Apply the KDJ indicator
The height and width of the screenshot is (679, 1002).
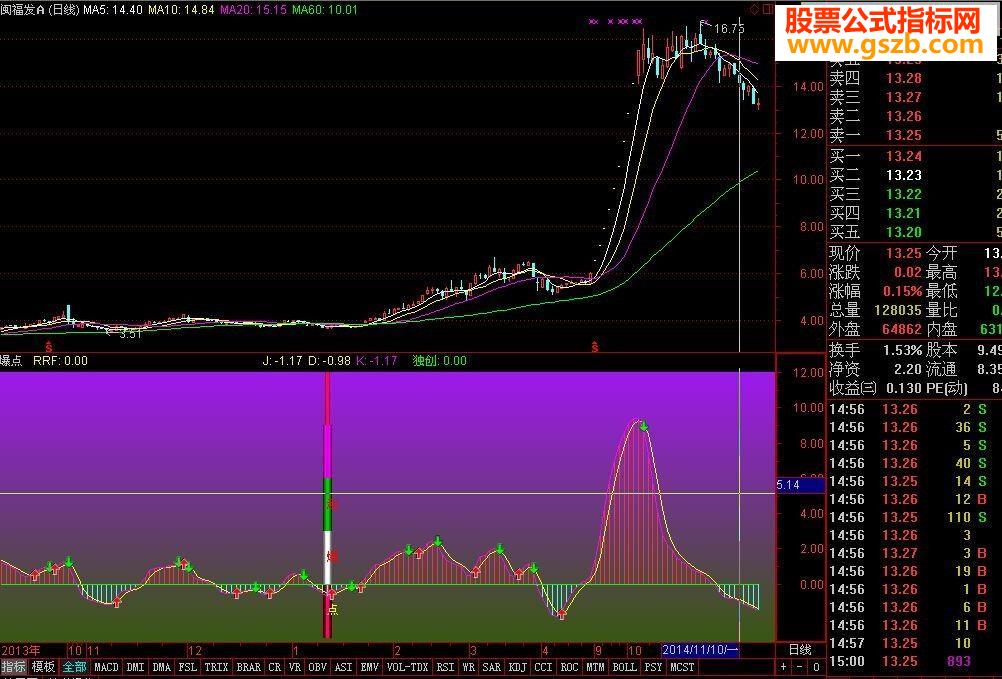point(518,667)
